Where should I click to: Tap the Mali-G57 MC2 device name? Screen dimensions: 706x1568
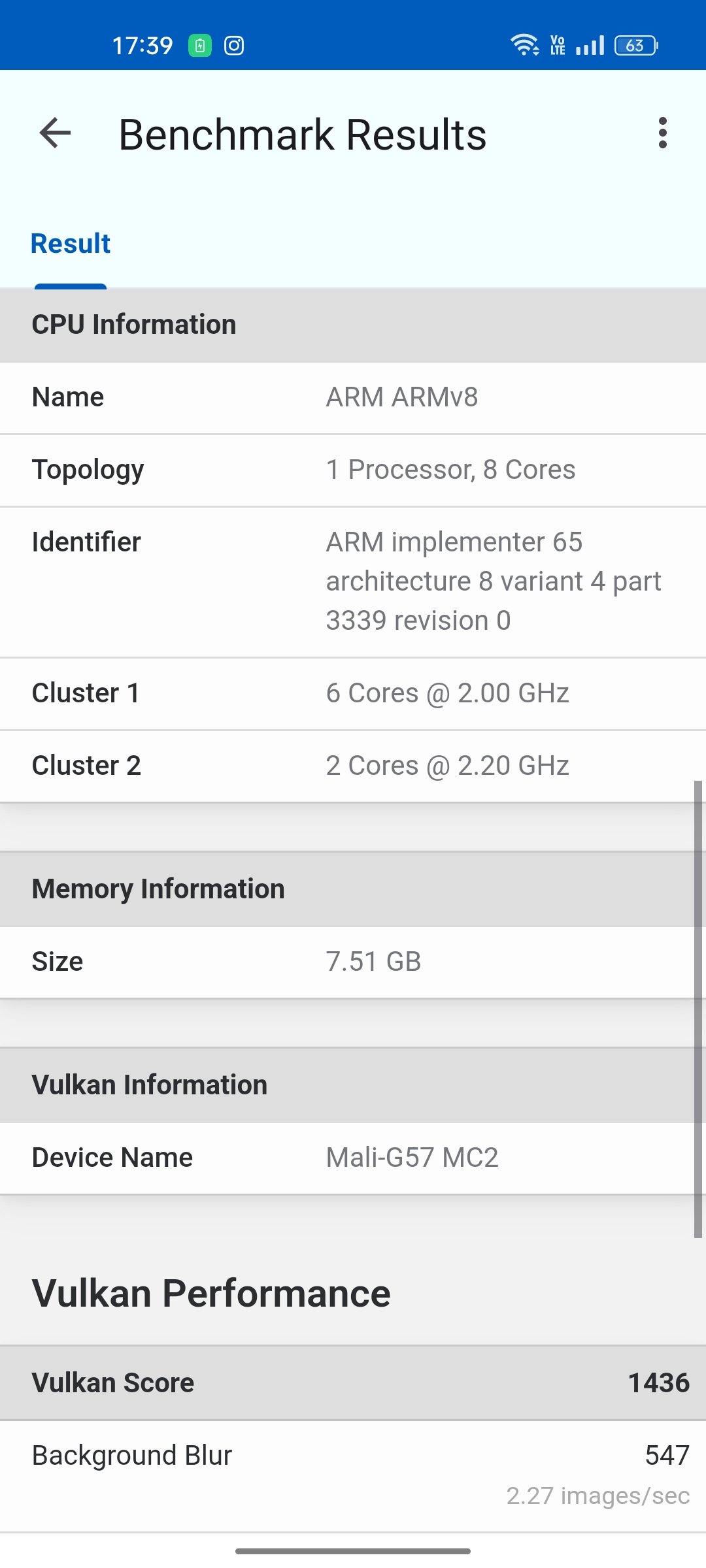pyautogui.click(x=412, y=1158)
